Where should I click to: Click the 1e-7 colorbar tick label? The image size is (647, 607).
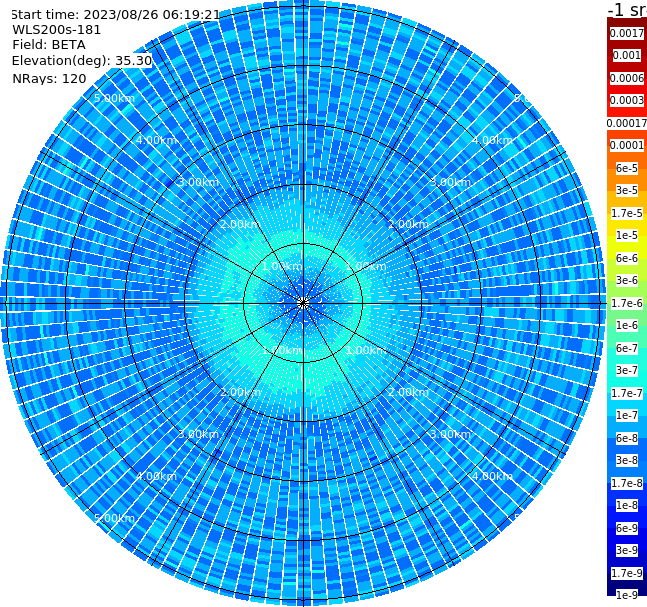pyautogui.click(x=627, y=415)
